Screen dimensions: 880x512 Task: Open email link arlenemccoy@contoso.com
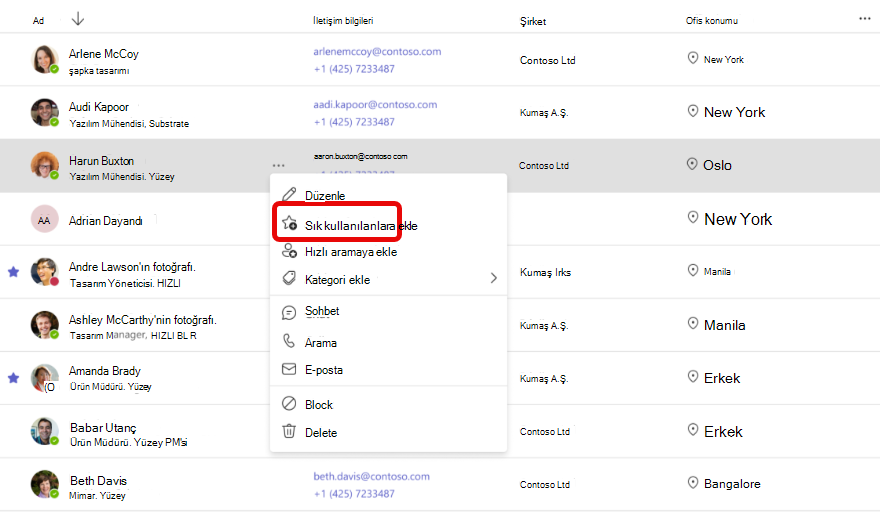tap(377, 52)
